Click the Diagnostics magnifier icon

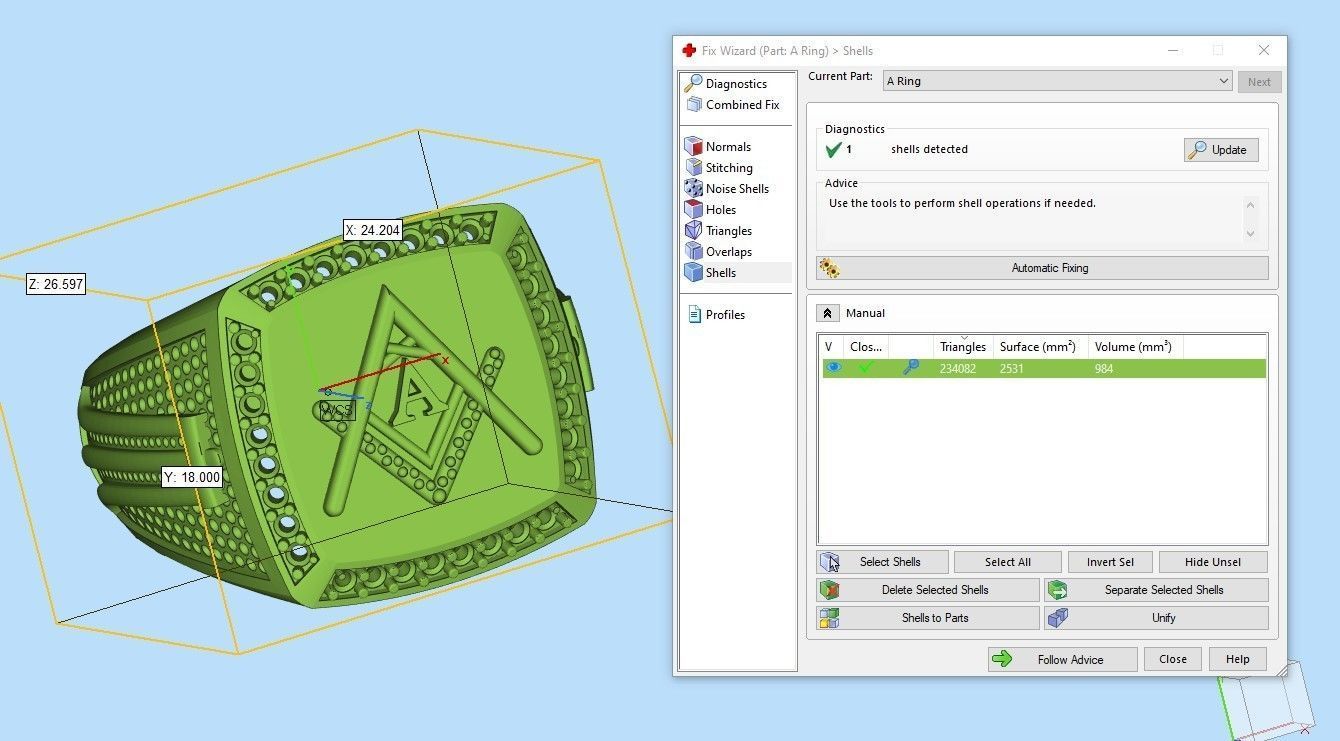[693, 83]
